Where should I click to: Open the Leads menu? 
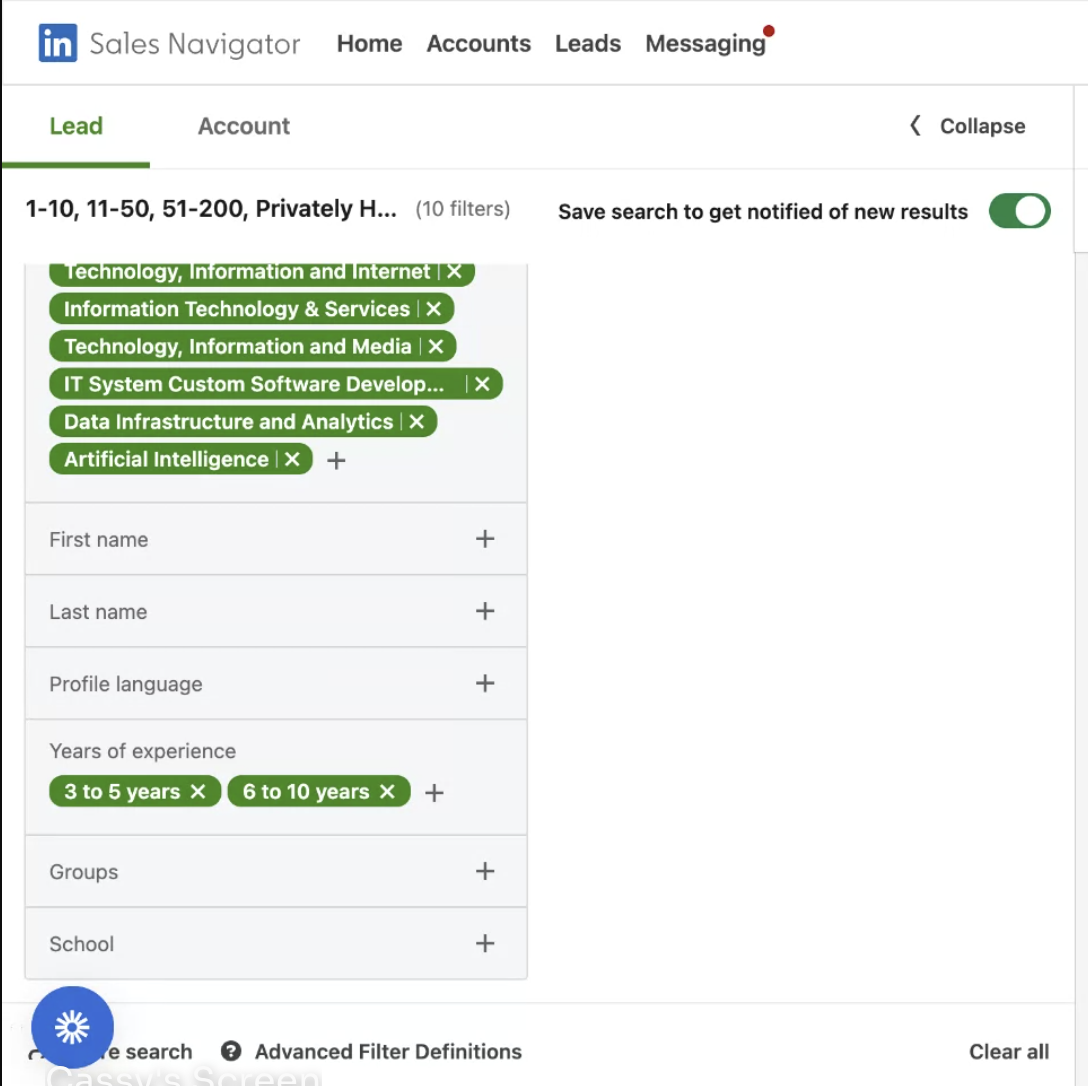588,44
